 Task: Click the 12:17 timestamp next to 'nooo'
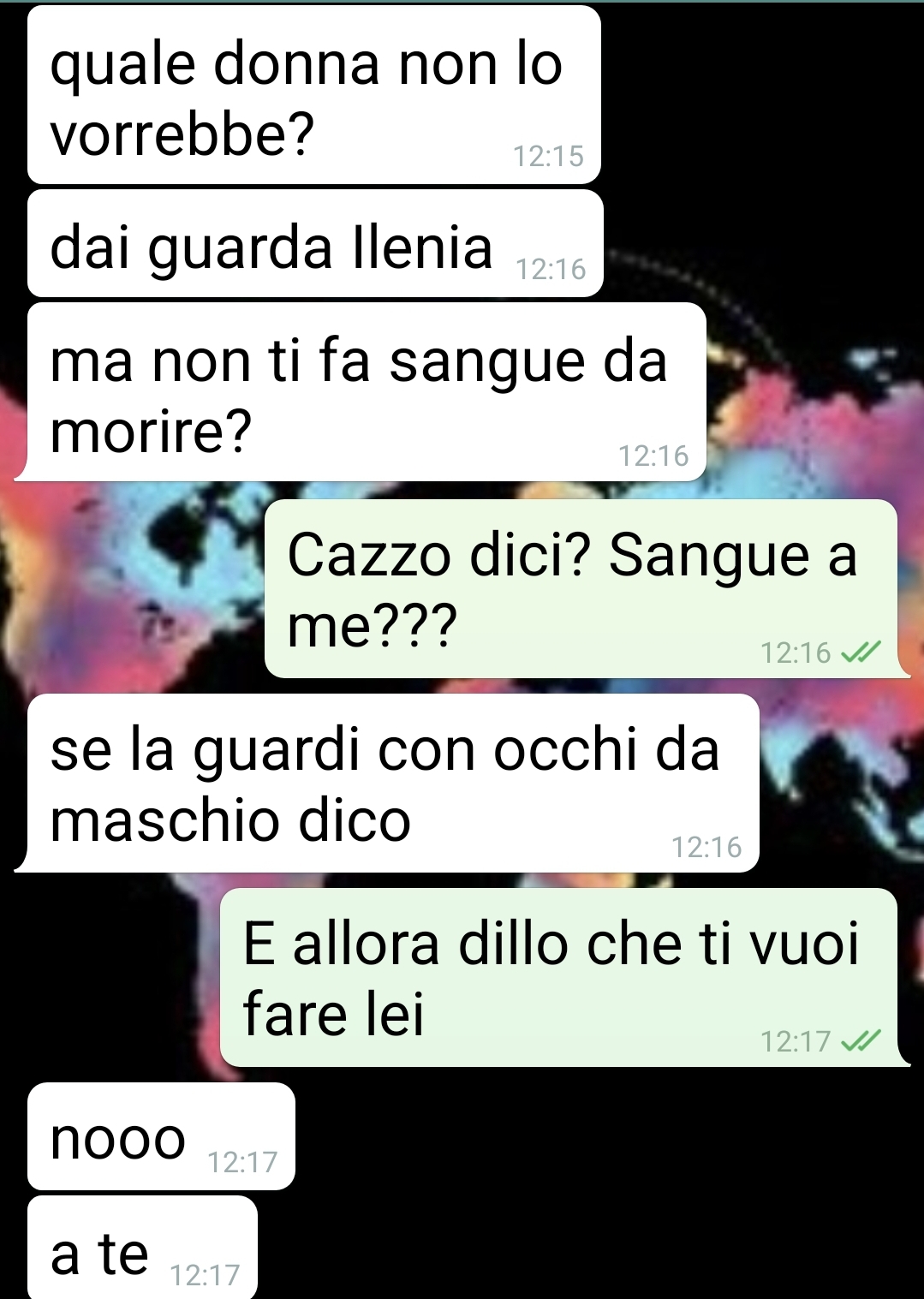click(x=242, y=1163)
